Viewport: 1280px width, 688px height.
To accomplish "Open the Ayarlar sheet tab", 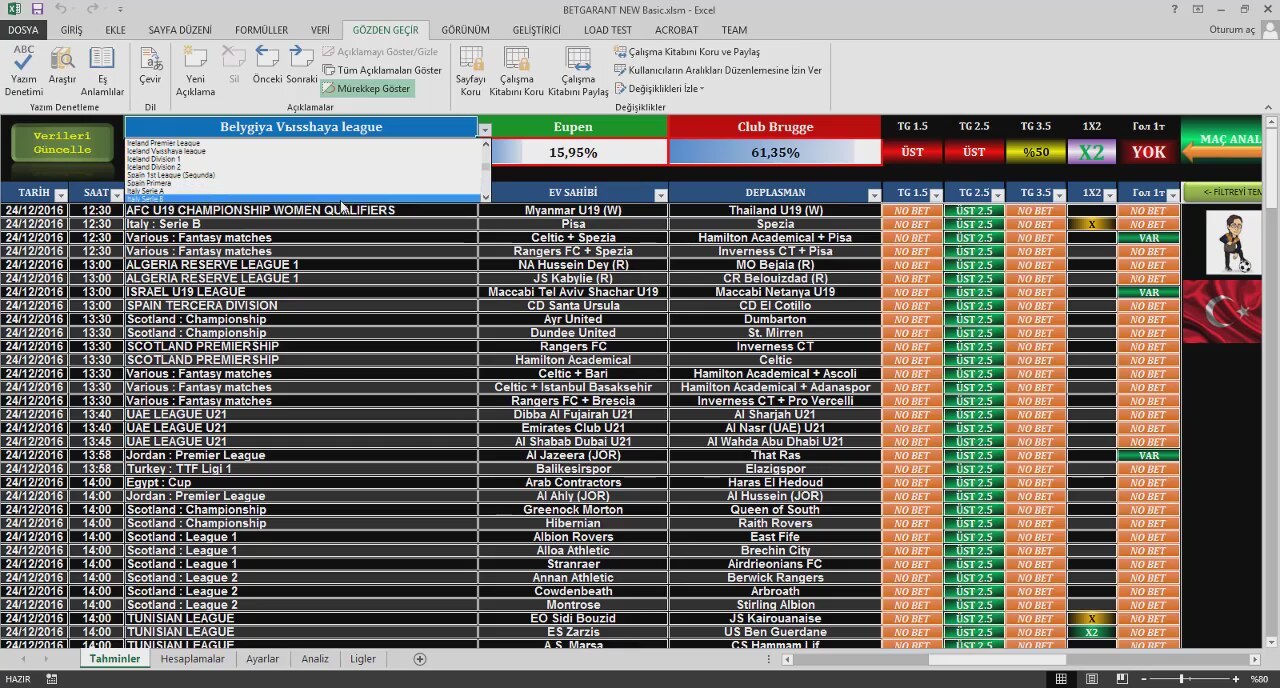I will [x=263, y=659].
